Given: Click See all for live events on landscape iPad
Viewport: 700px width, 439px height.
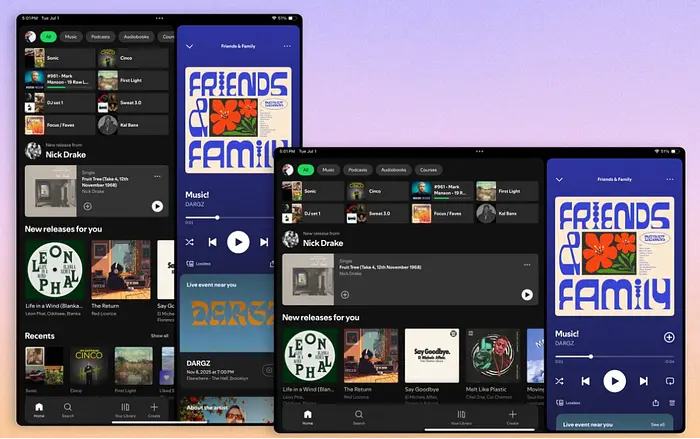Looking at the screenshot, I should (658, 424).
